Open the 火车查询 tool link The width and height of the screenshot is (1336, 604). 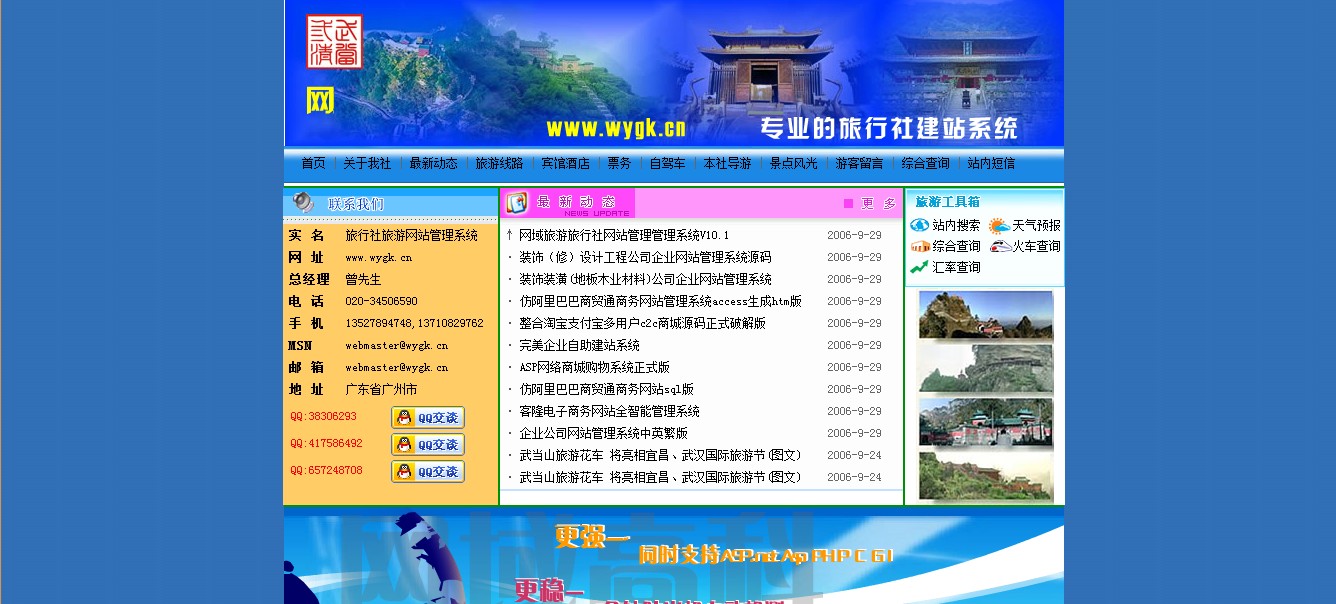click(1036, 246)
